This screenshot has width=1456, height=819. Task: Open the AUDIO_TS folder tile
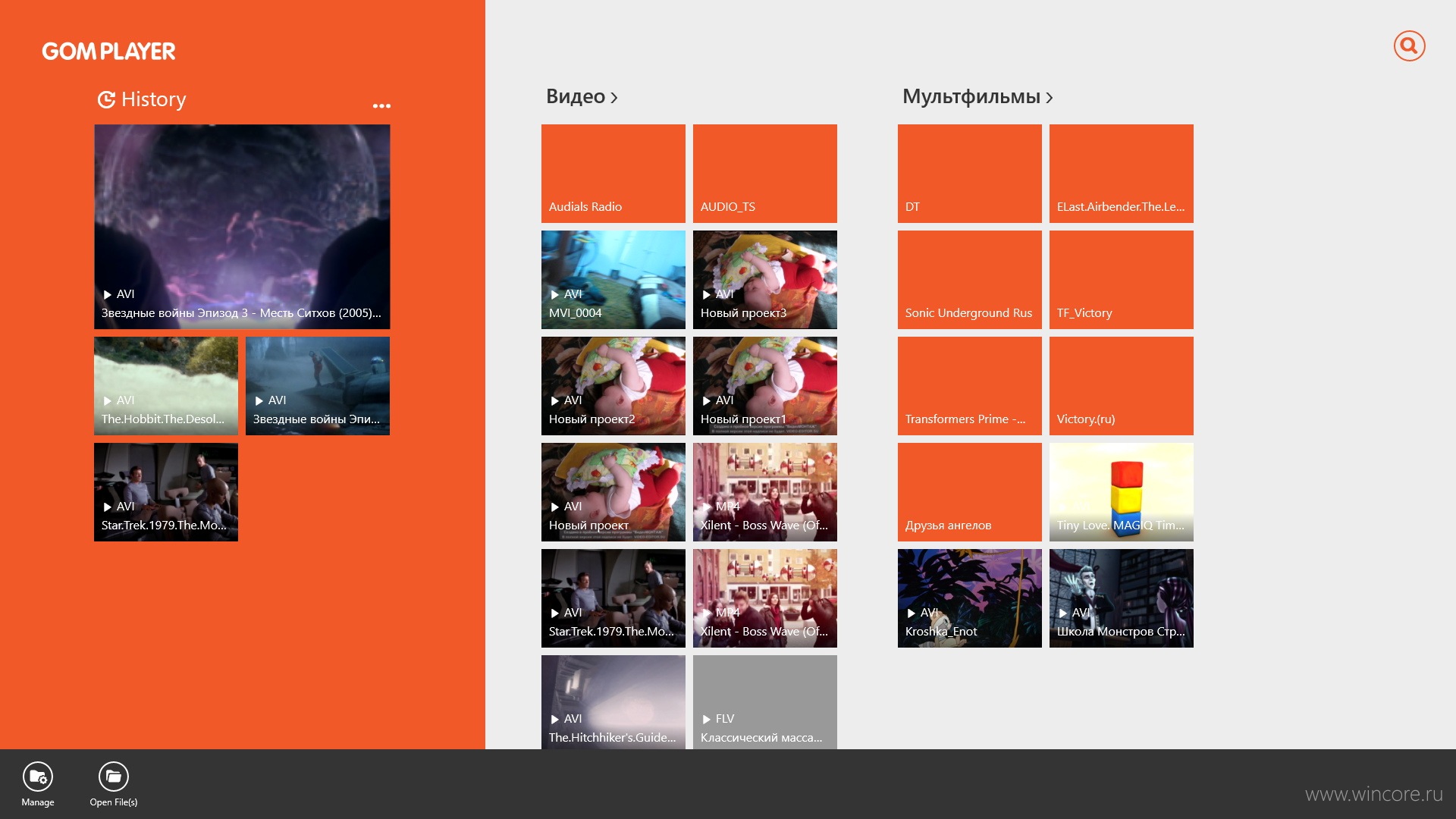point(765,174)
